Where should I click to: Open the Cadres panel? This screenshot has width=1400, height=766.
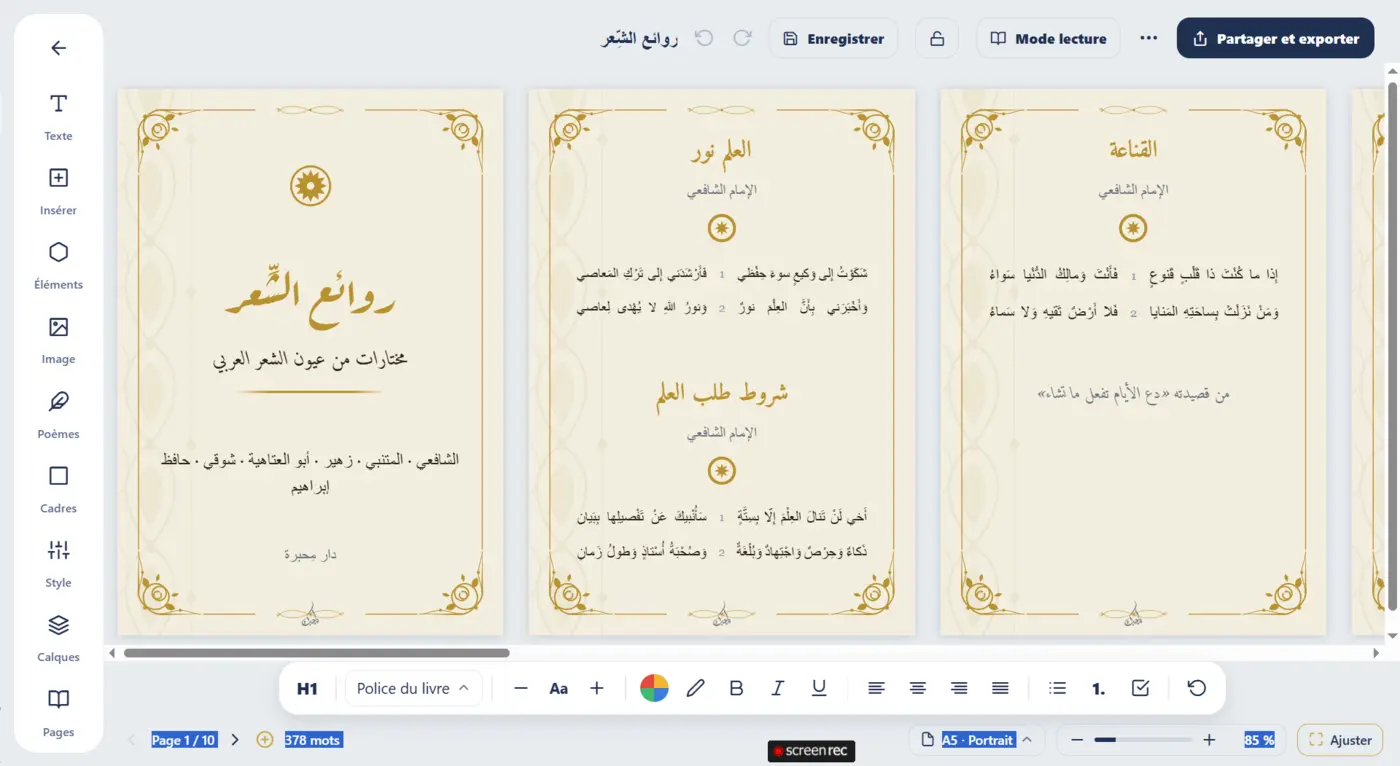click(x=58, y=488)
